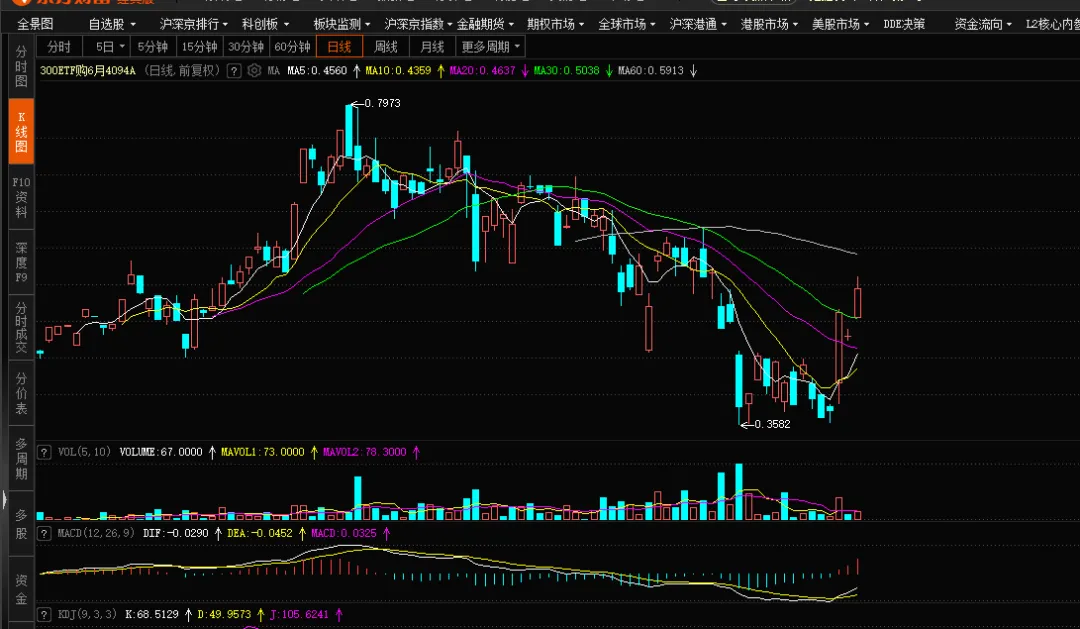The image size is (1080, 629).
Task: Click MAVOL1:73.0000 value
Action: (x=262, y=452)
